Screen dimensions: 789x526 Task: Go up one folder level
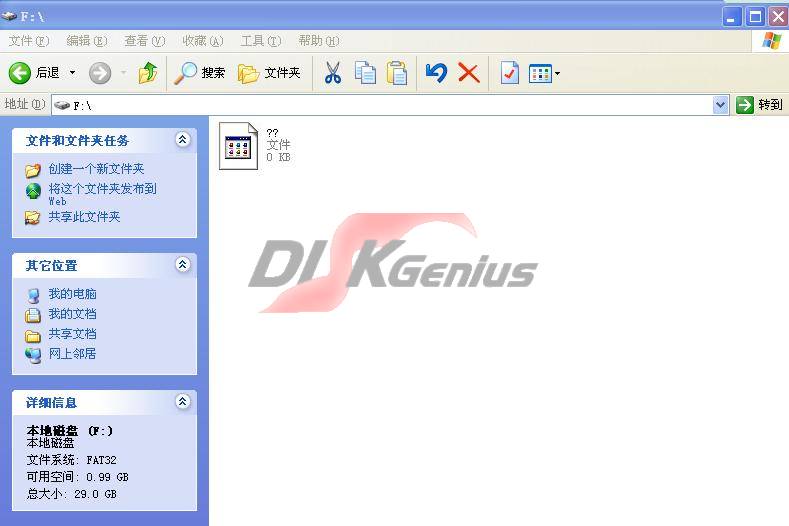(147, 73)
